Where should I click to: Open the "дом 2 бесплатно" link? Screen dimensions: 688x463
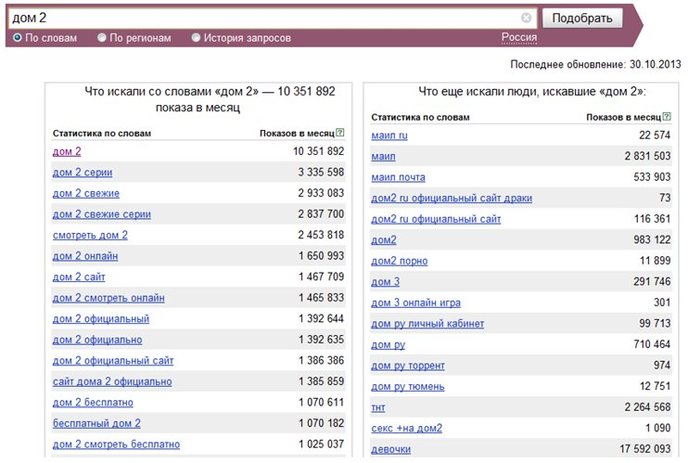point(93,402)
